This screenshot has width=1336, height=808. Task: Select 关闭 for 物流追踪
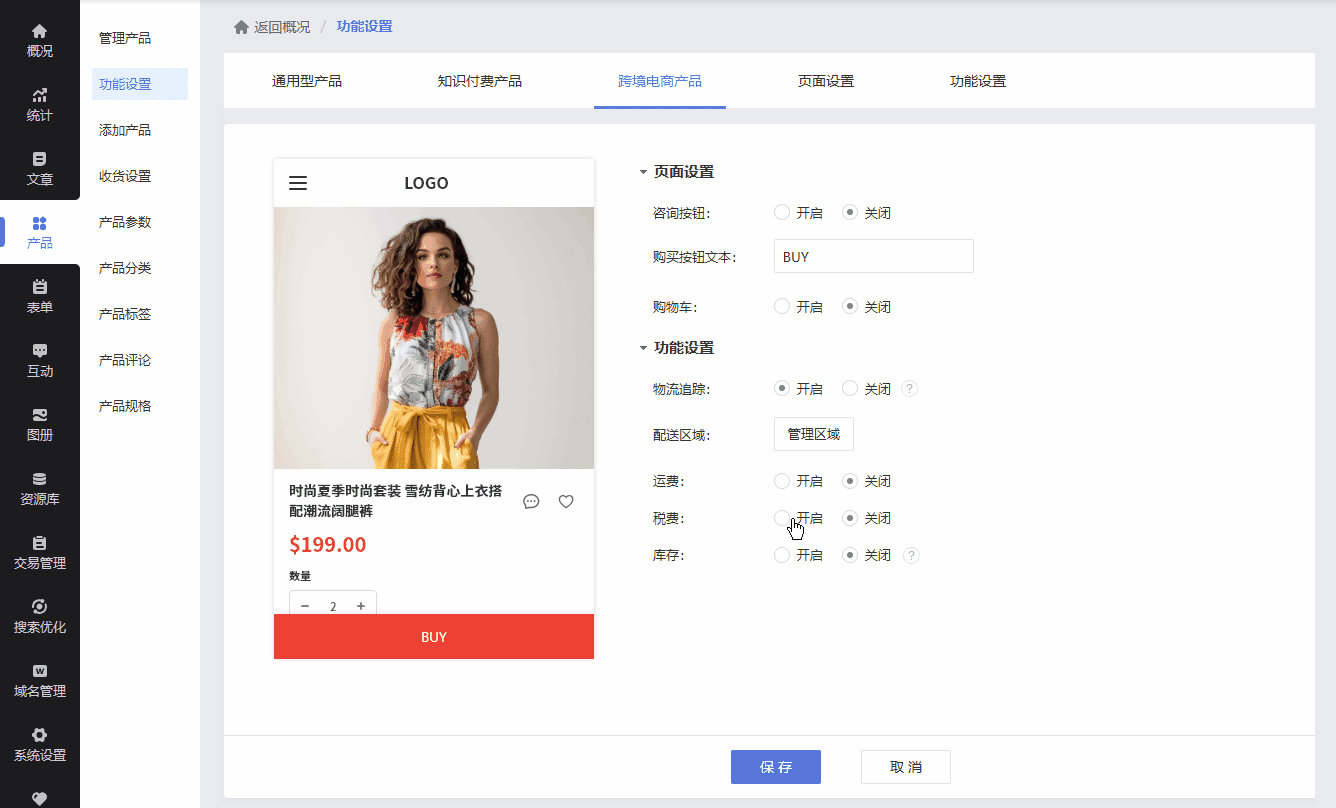(x=850, y=389)
